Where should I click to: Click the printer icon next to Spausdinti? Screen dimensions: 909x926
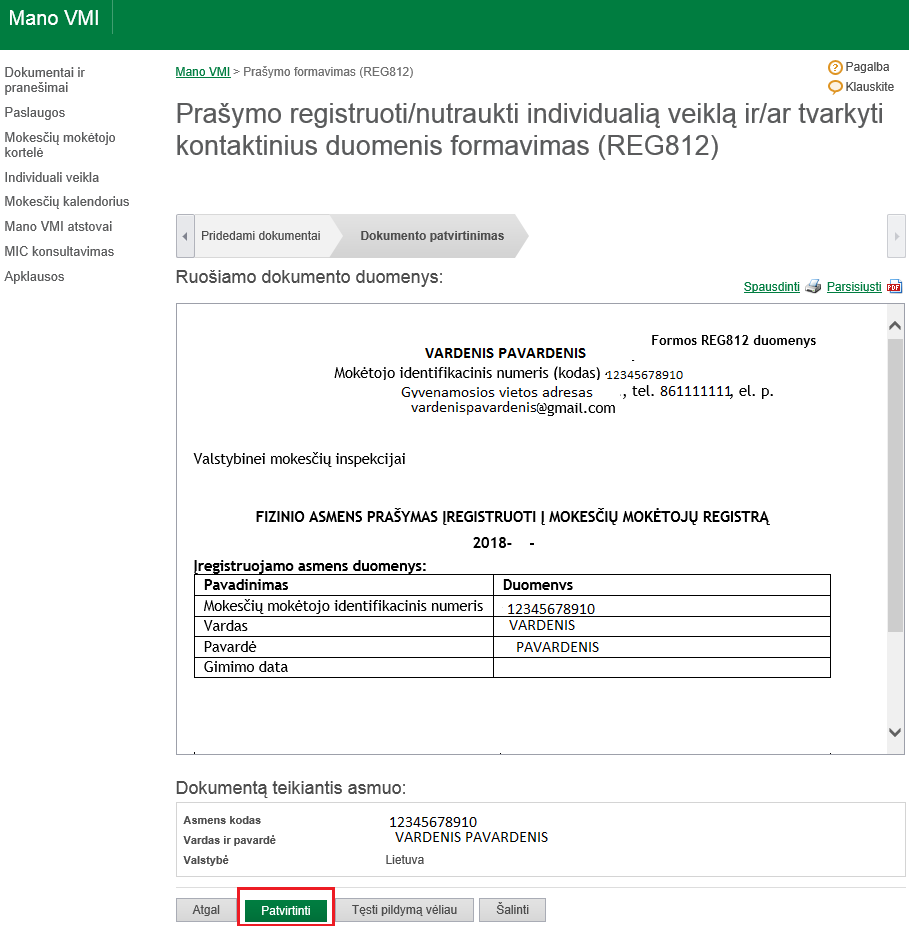tap(813, 286)
